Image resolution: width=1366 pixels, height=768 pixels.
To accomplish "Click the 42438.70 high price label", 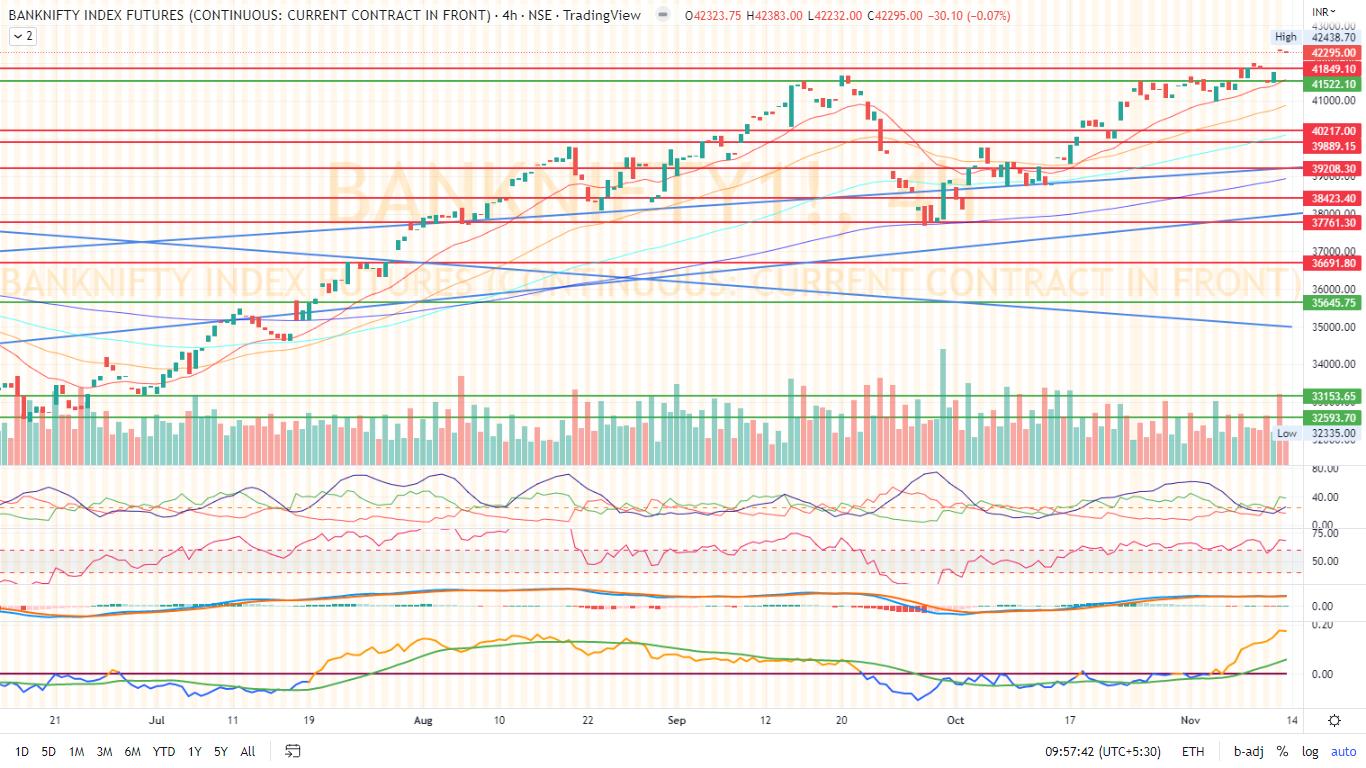I will (x=1333, y=37).
